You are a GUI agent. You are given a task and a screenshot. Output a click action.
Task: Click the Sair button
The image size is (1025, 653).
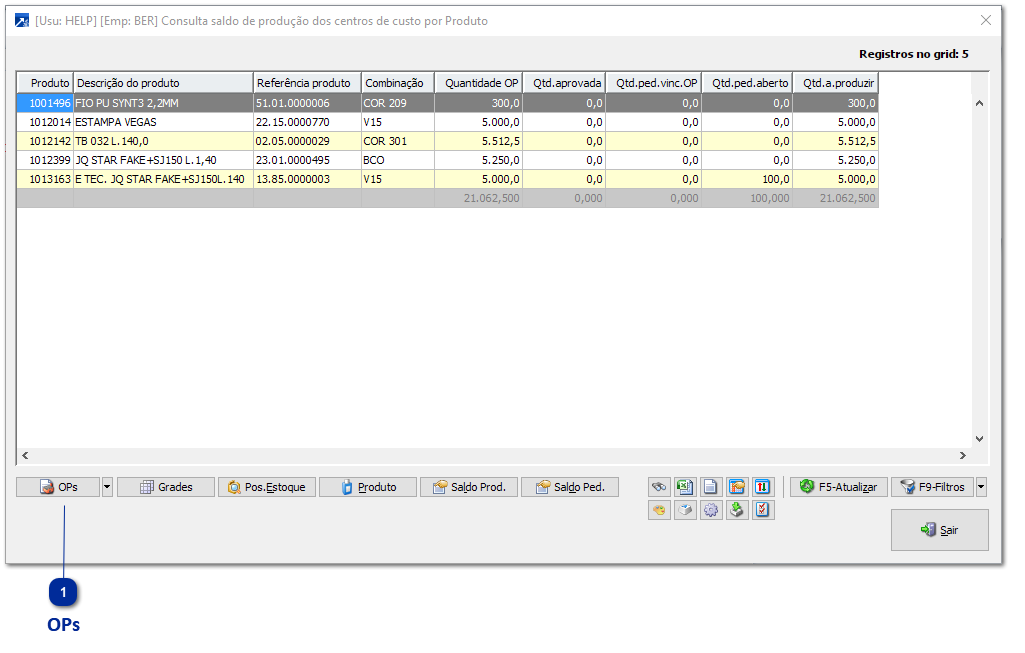[x=939, y=530]
